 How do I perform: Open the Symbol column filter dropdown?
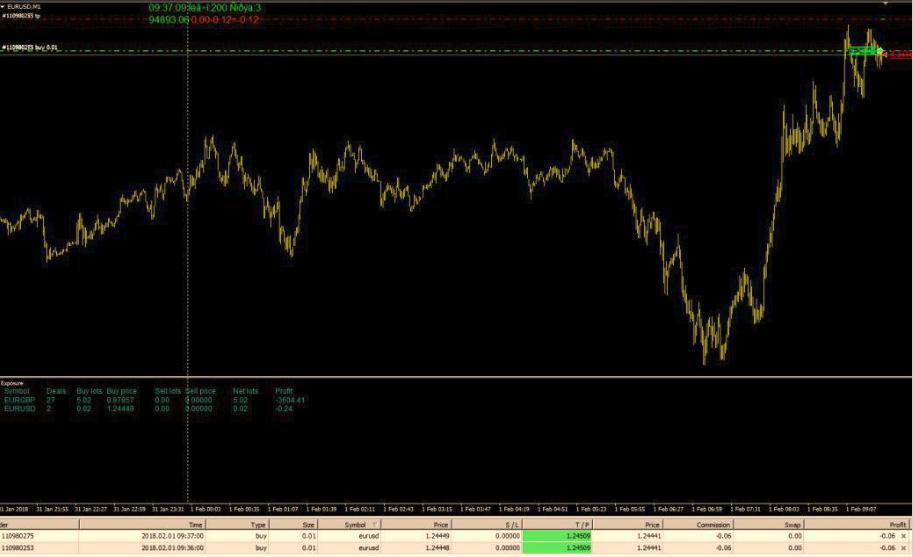tap(375, 524)
